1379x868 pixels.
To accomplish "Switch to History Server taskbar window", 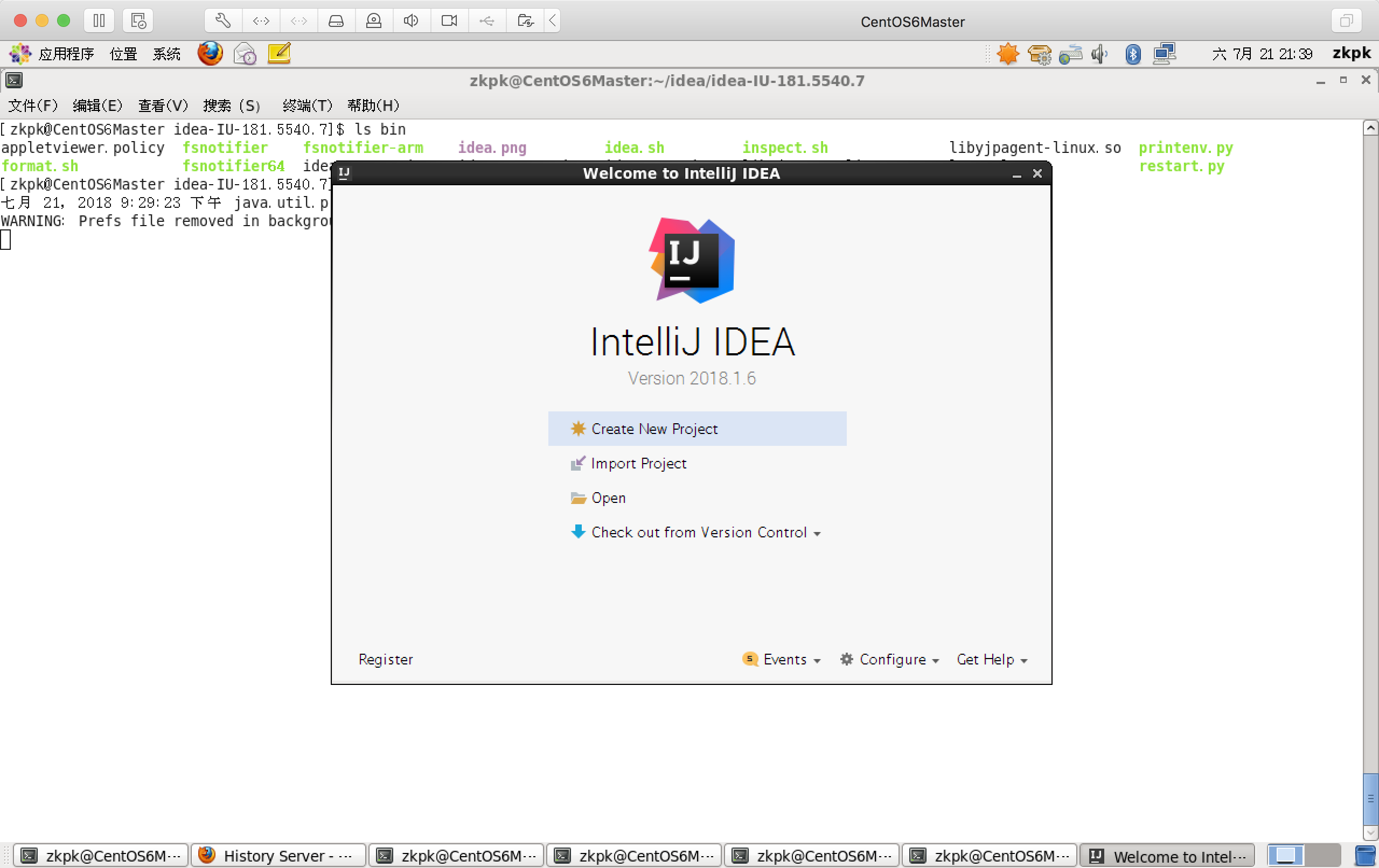I will [x=278, y=856].
